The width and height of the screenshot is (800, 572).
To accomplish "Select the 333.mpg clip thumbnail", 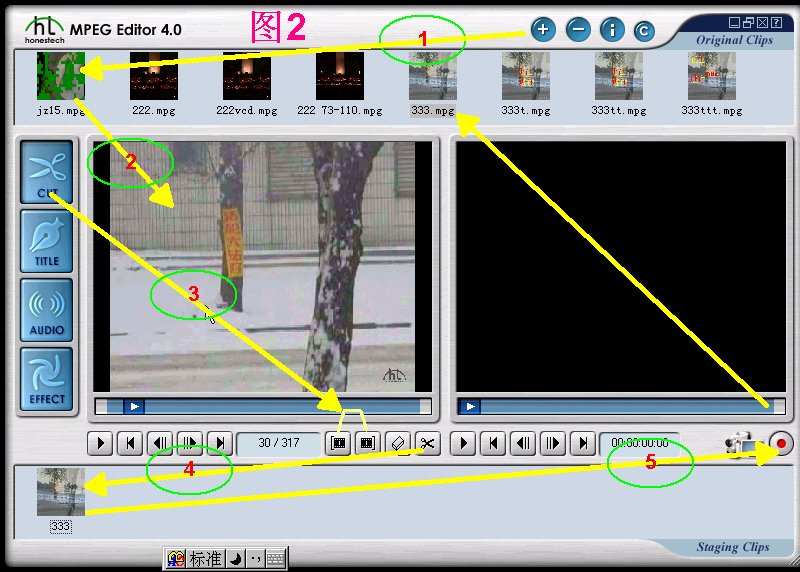I will click(432, 76).
